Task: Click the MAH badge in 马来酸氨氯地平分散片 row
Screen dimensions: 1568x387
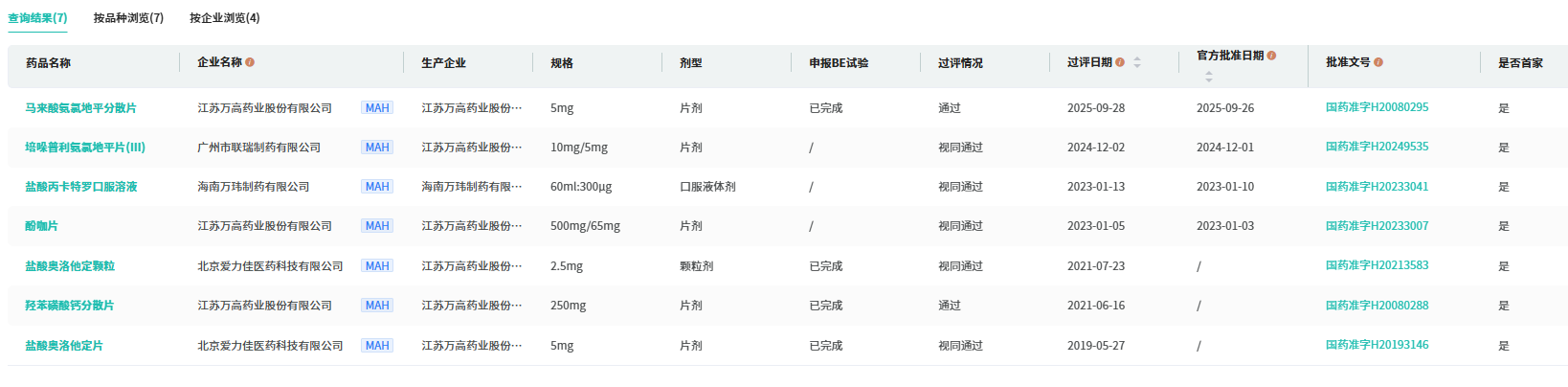Action: pos(377,108)
